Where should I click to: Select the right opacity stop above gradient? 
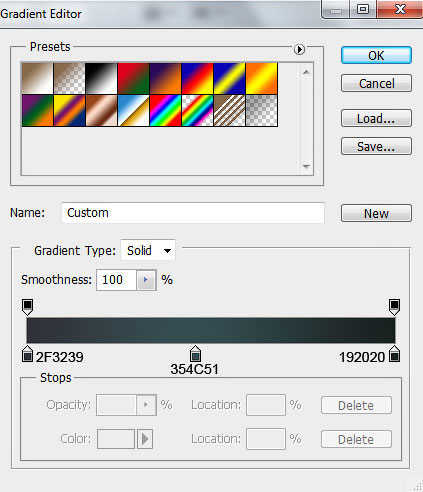pyautogui.click(x=394, y=307)
